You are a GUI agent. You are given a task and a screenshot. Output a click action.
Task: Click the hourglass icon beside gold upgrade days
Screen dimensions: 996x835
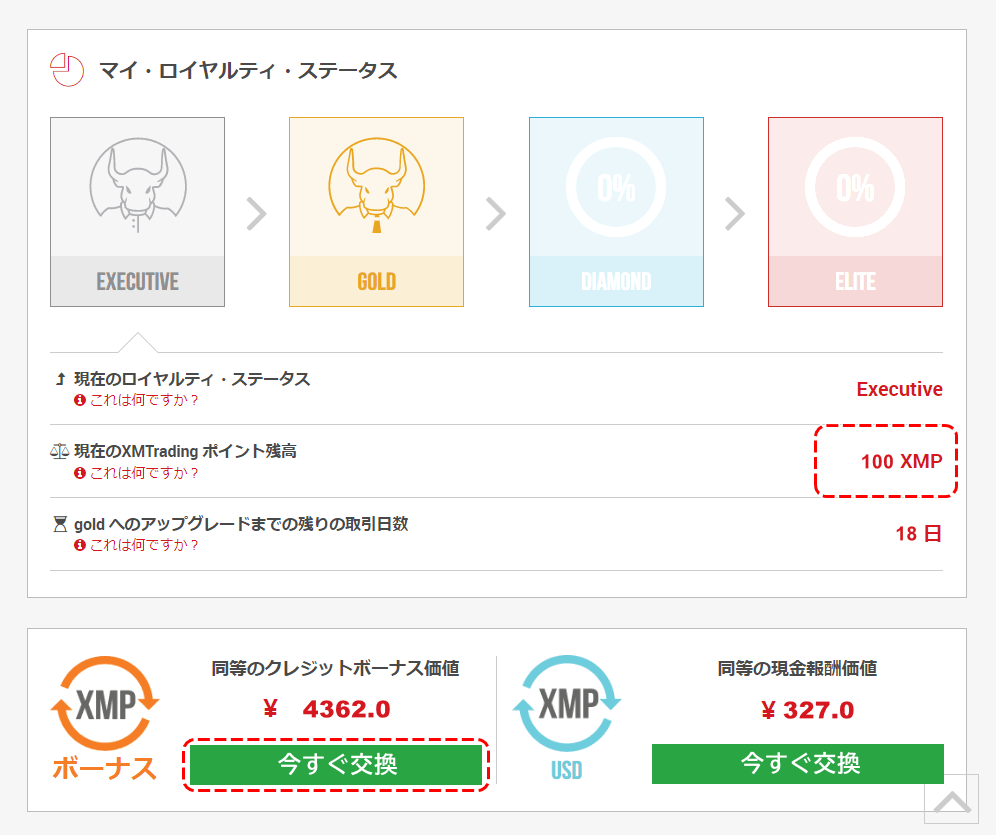(x=60, y=524)
